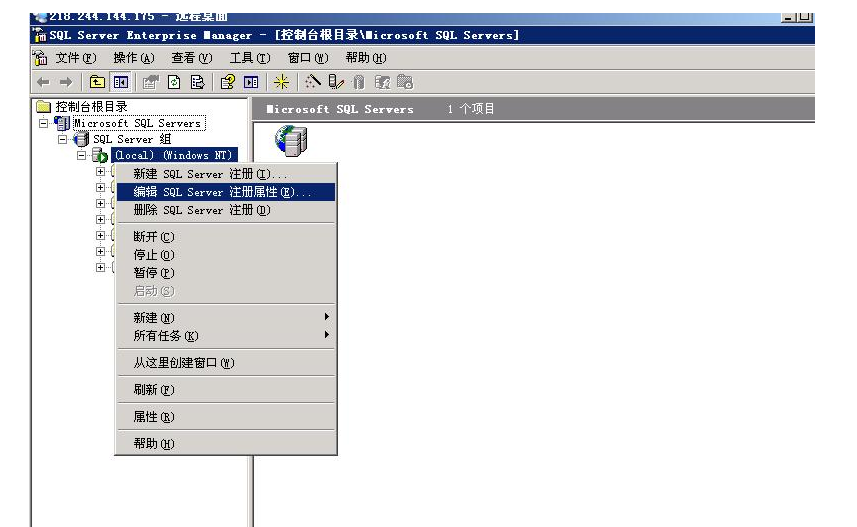The image size is (857, 527).
Task: Click 属性(R) in the context menu
Action: coord(153,417)
